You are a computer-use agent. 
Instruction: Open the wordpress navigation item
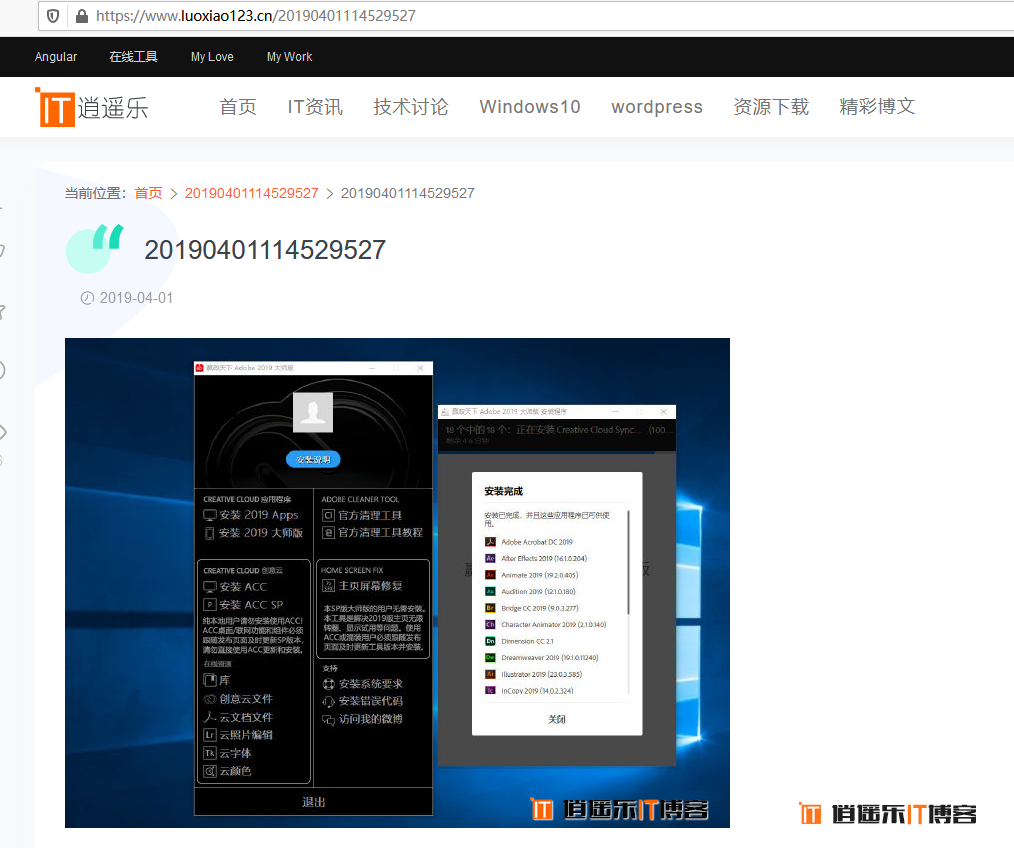(657, 107)
